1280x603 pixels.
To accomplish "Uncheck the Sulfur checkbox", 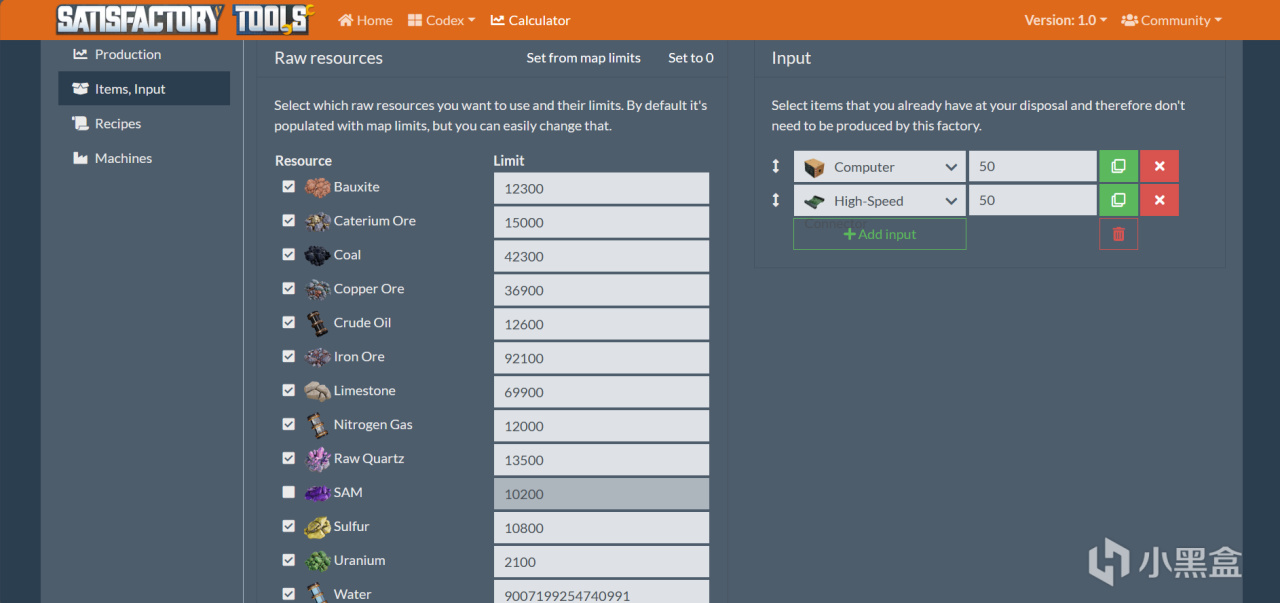I will [x=289, y=527].
